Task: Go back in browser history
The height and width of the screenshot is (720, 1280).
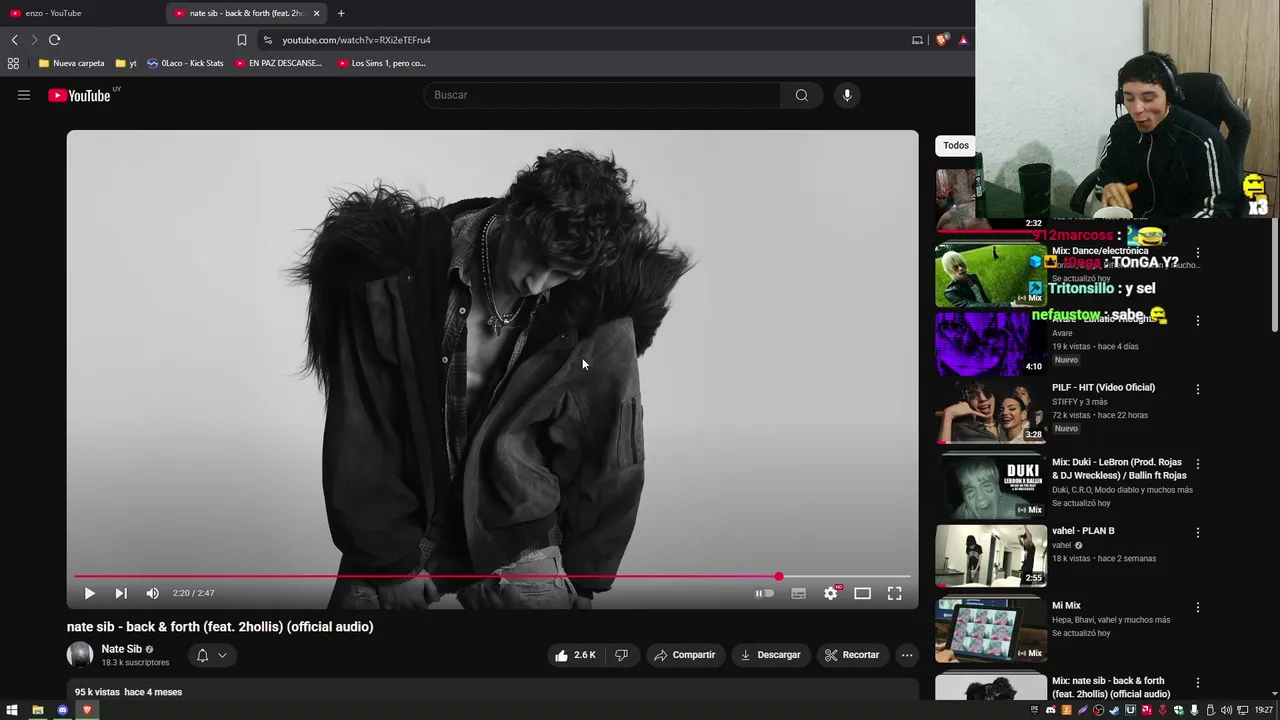Action: pos(14,40)
